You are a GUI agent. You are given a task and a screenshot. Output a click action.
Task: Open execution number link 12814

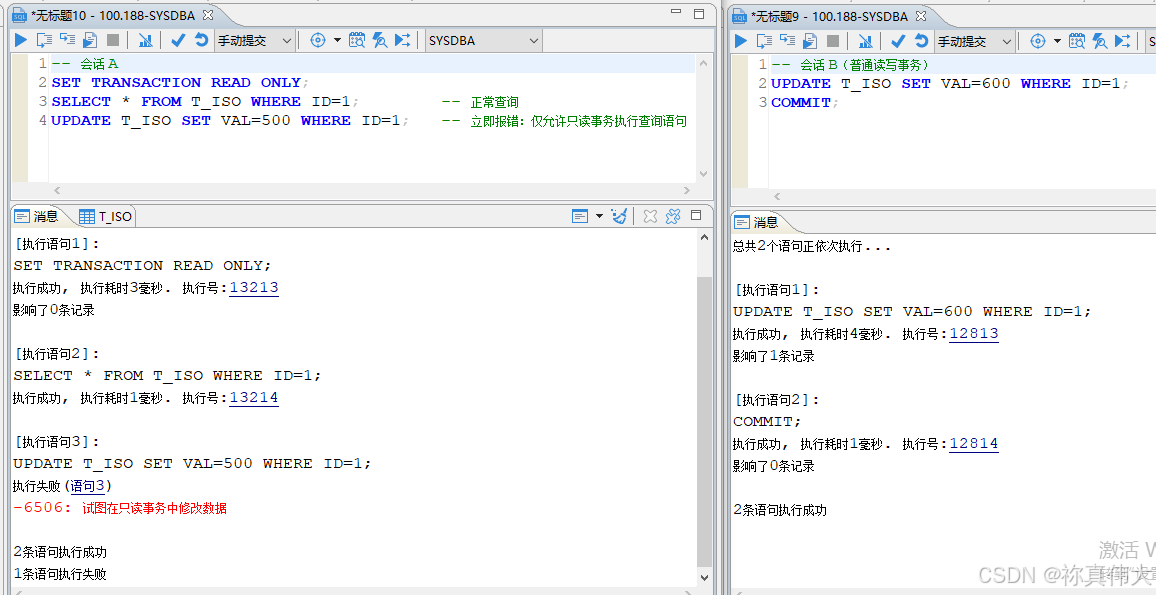click(974, 444)
